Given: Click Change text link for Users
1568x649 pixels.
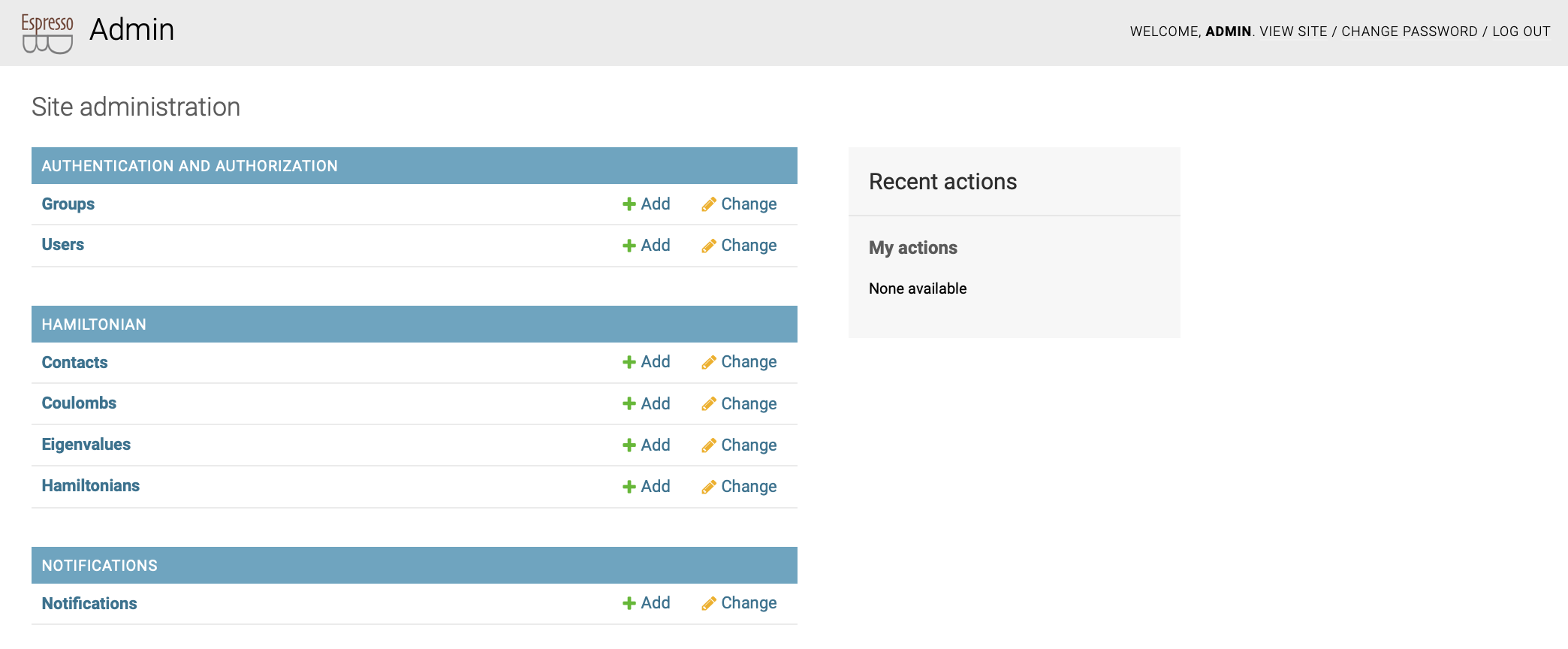Looking at the screenshot, I should click(x=749, y=246).
